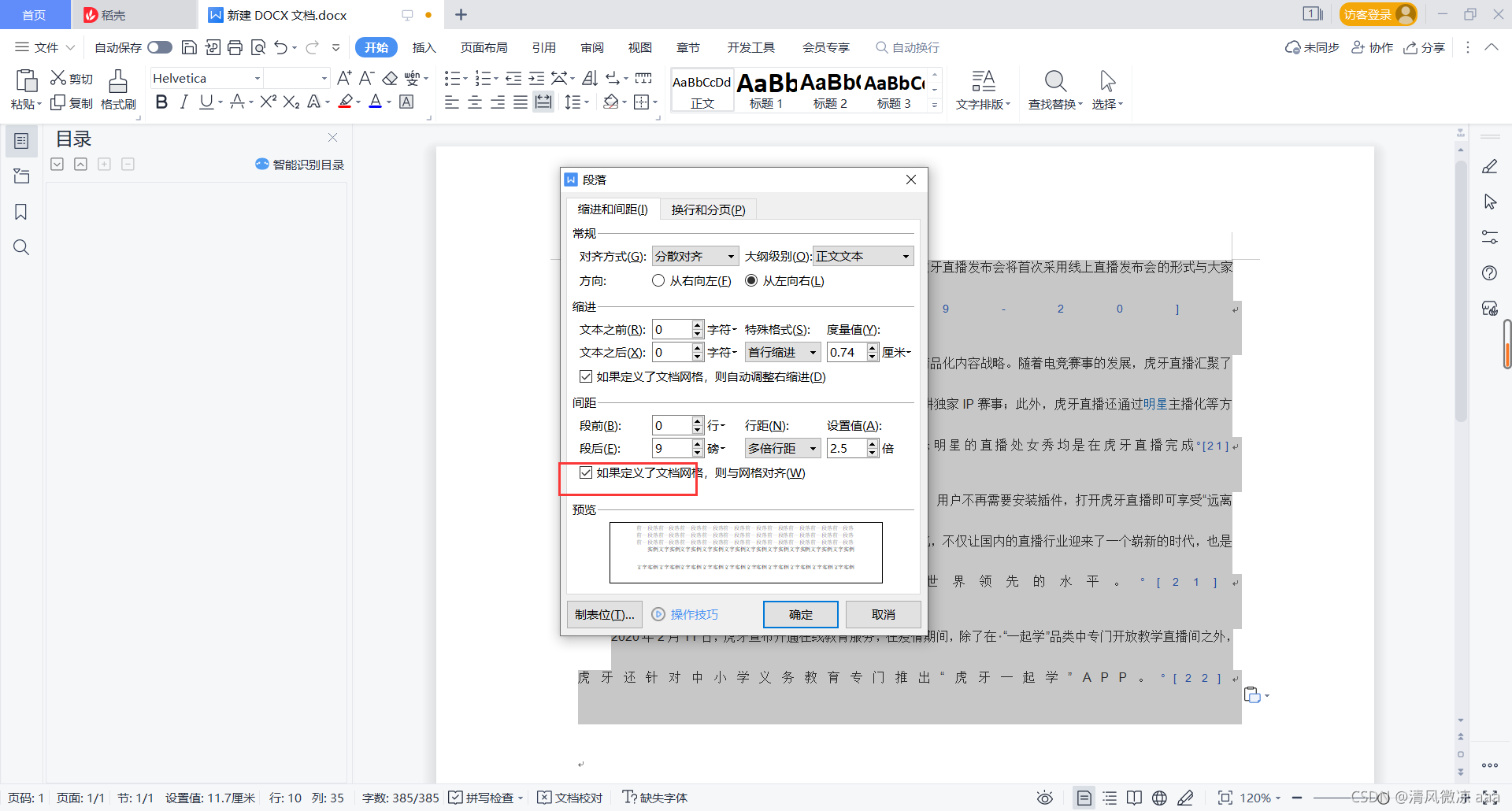Click the 文字排版 text layout icon
This screenshot has height=811, width=1512.
[983, 89]
